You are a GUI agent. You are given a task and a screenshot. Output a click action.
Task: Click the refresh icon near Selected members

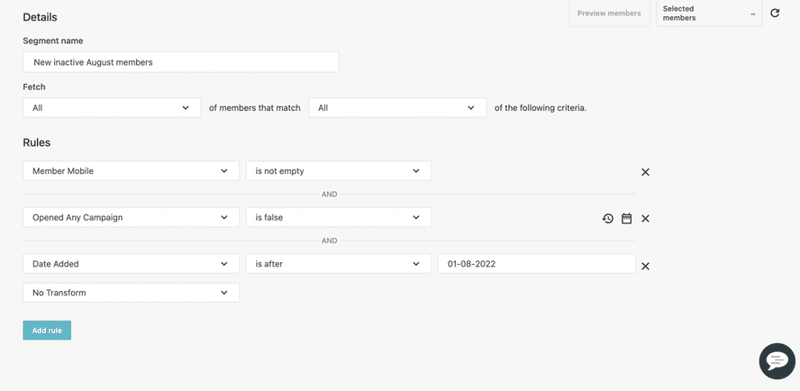tap(774, 13)
